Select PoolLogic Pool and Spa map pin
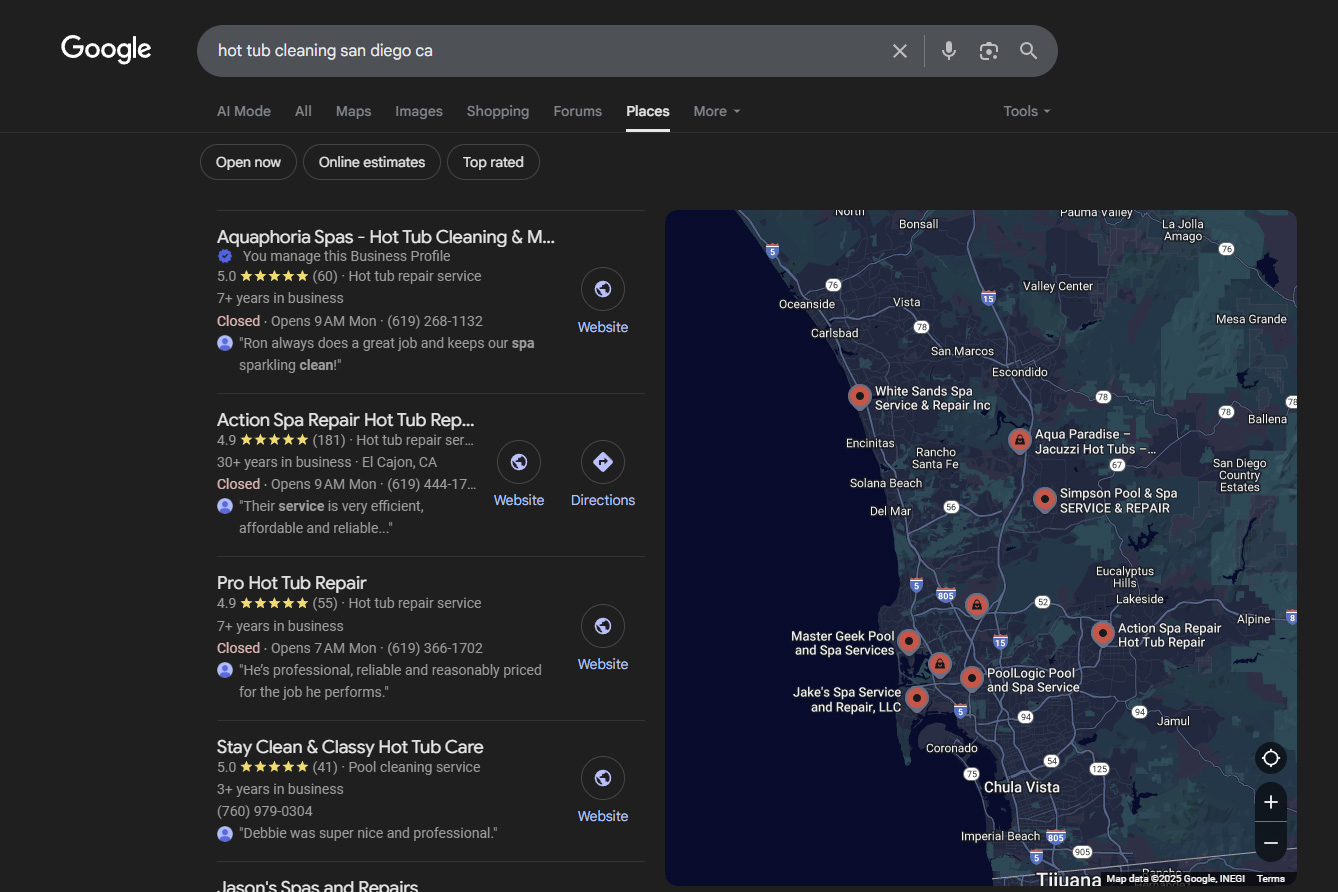This screenshot has height=892, width=1338. click(971, 679)
